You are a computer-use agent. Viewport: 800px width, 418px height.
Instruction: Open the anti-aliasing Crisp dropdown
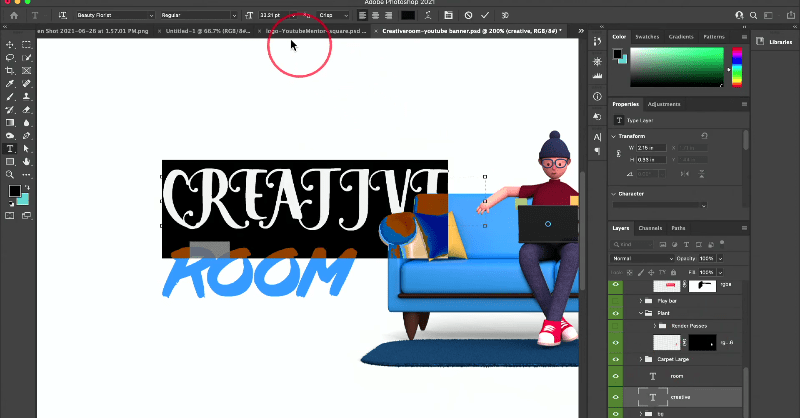tap(346, 15)
